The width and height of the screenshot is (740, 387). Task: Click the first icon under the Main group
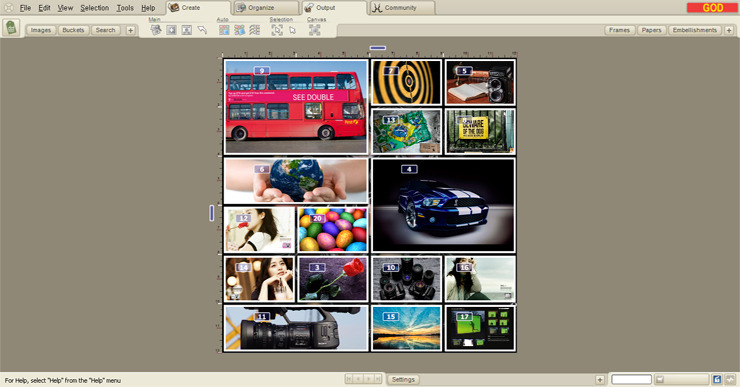(x=156, y=30)
